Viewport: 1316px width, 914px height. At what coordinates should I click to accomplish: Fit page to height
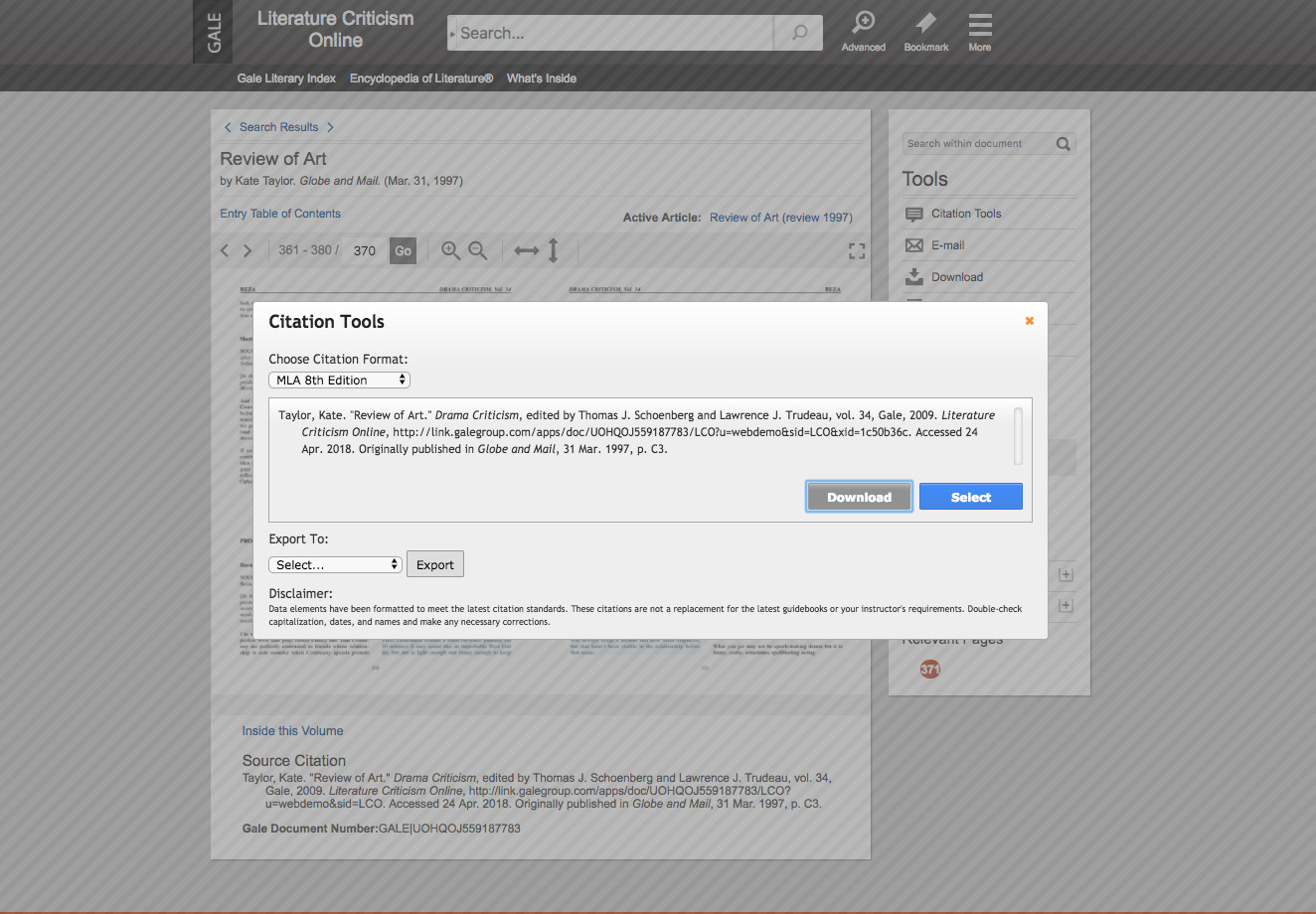point(554,250)
